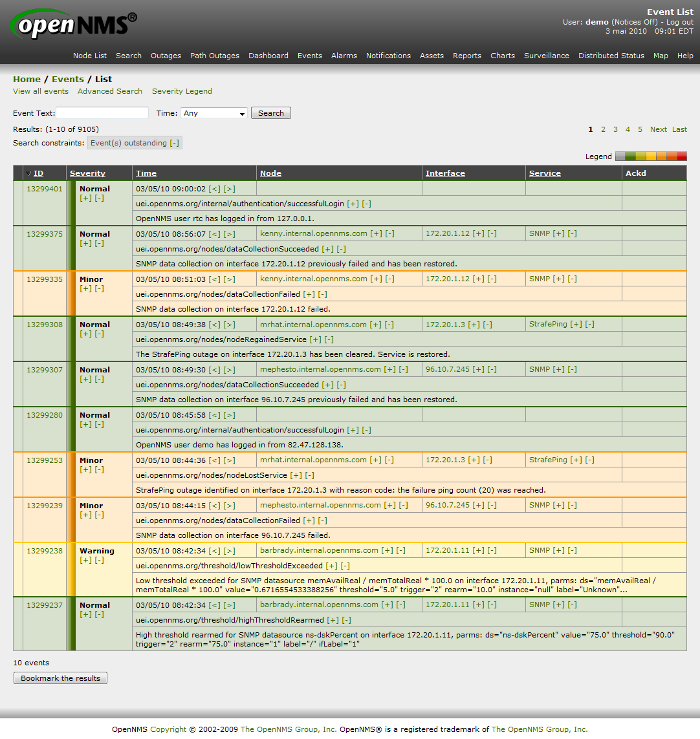Click the red swatch in the Legend

(x=682, y=156)
